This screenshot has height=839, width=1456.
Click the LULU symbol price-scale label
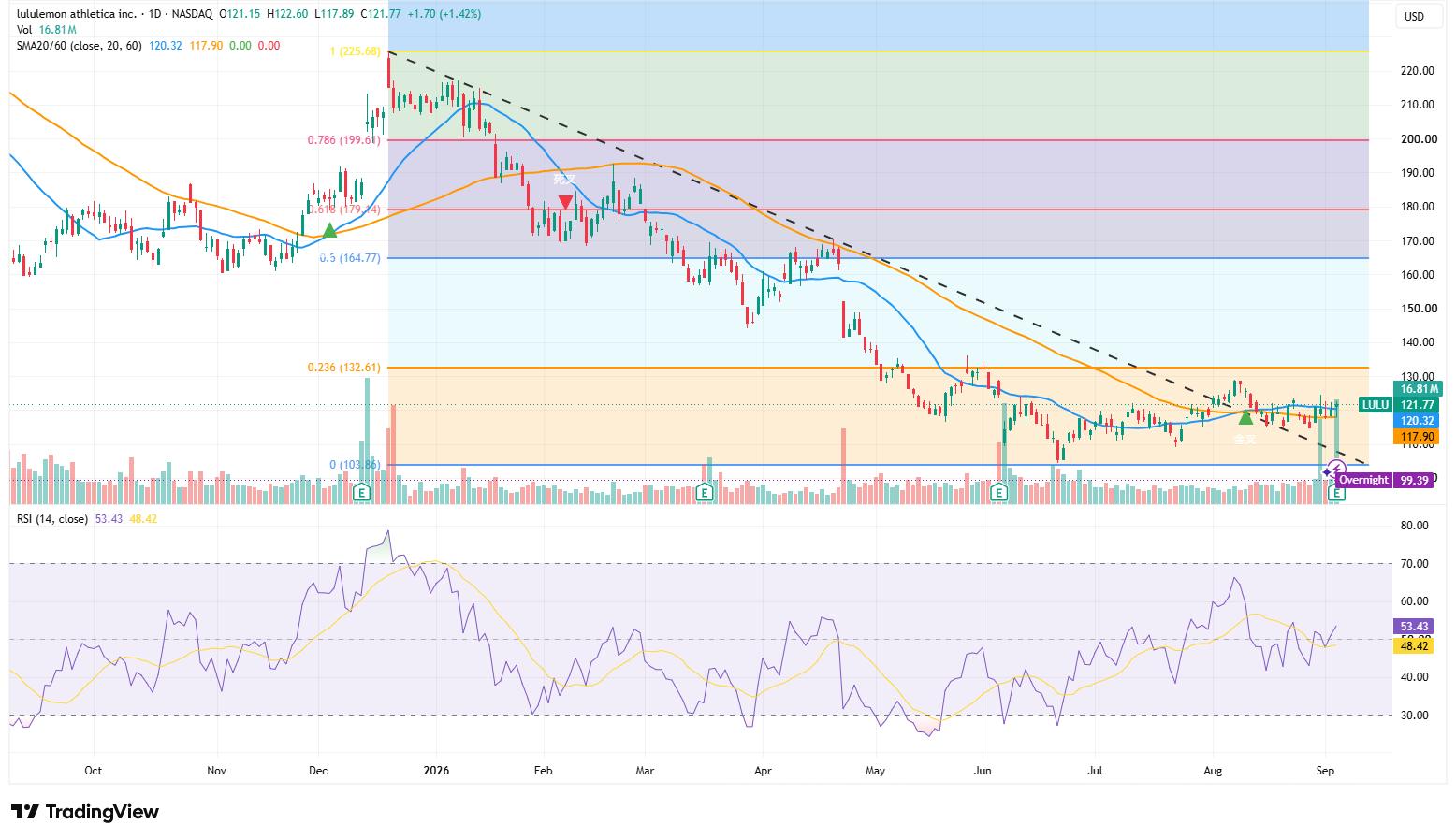pyautogui.click(x=1375, y=405)
